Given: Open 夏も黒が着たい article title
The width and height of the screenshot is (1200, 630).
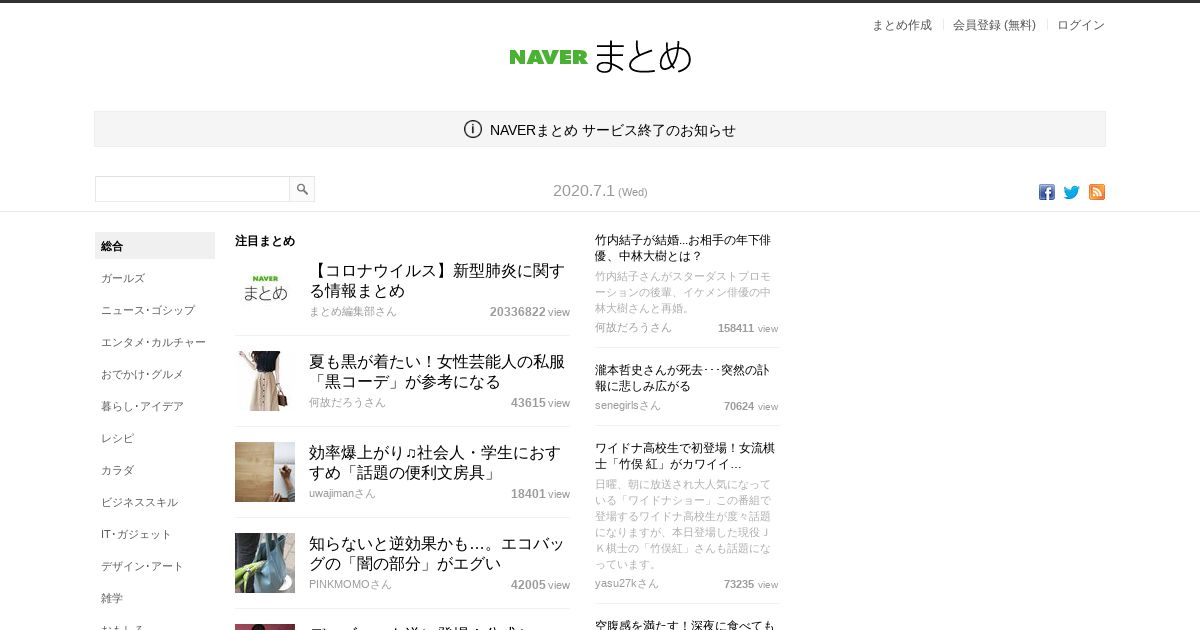Looking at the screenshot, I should (x=437, y=372).
